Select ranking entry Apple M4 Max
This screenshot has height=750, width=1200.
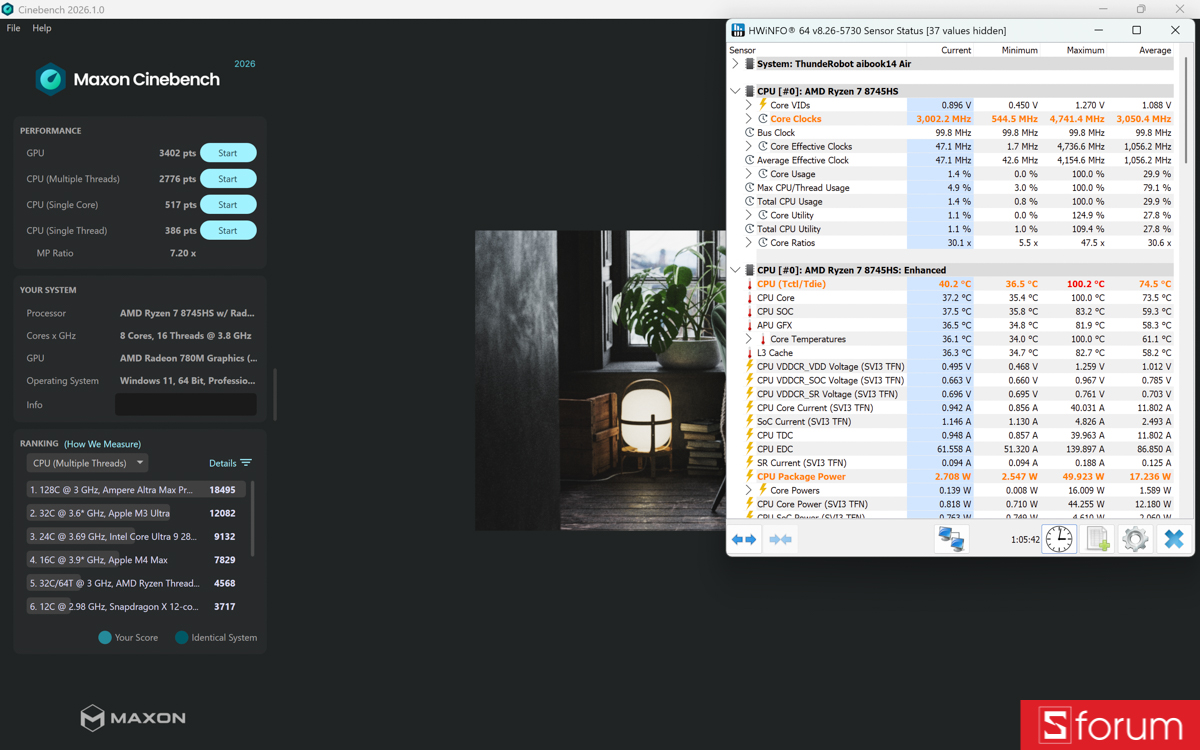pyautogui.click(x=136, y=560)
